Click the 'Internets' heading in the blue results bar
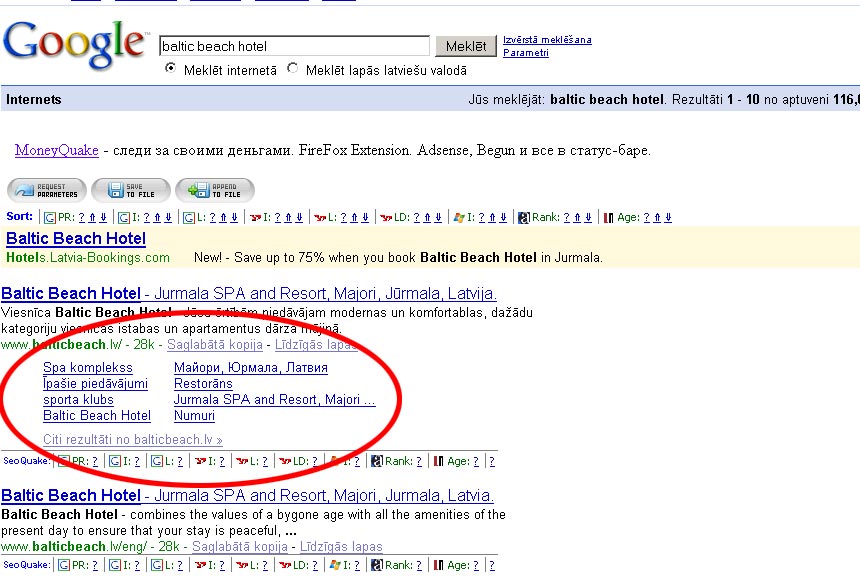This screenshot has height=578, width=860. coord(33,100)
